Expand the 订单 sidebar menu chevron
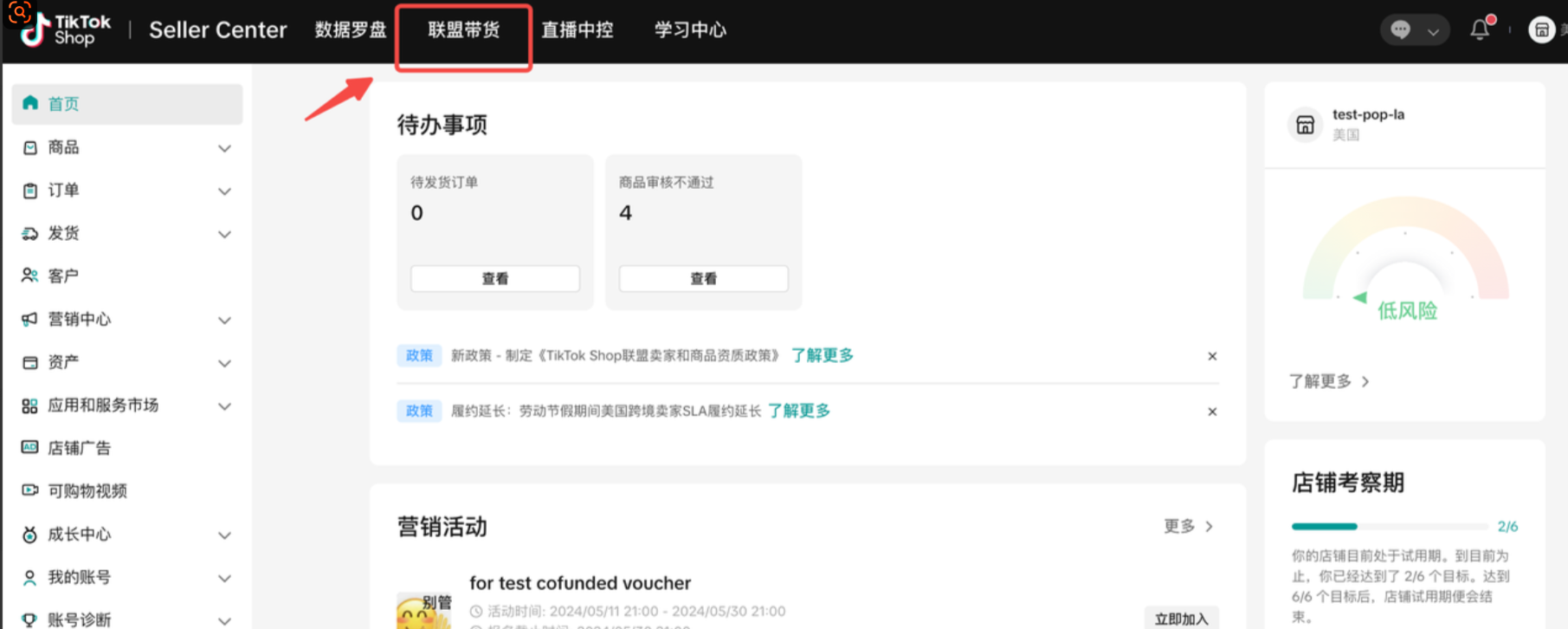 [x=224, y=191]
